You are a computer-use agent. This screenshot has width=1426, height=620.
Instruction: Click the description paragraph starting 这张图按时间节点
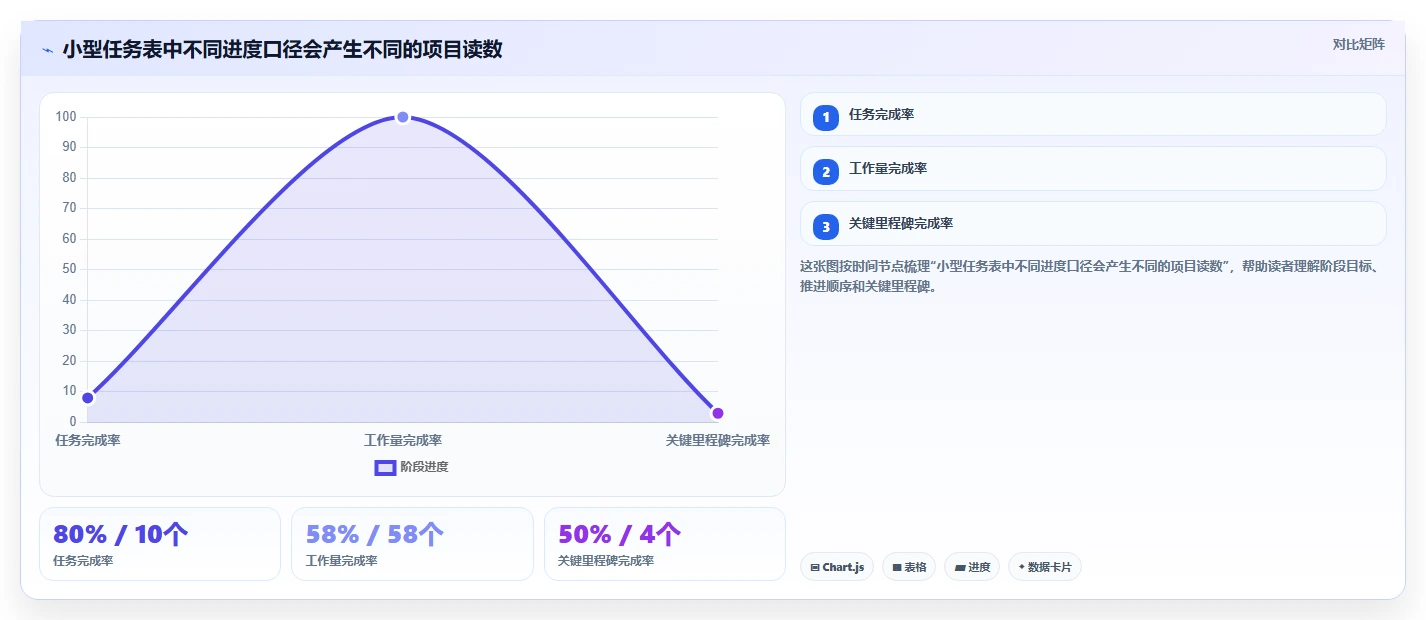1092,276
